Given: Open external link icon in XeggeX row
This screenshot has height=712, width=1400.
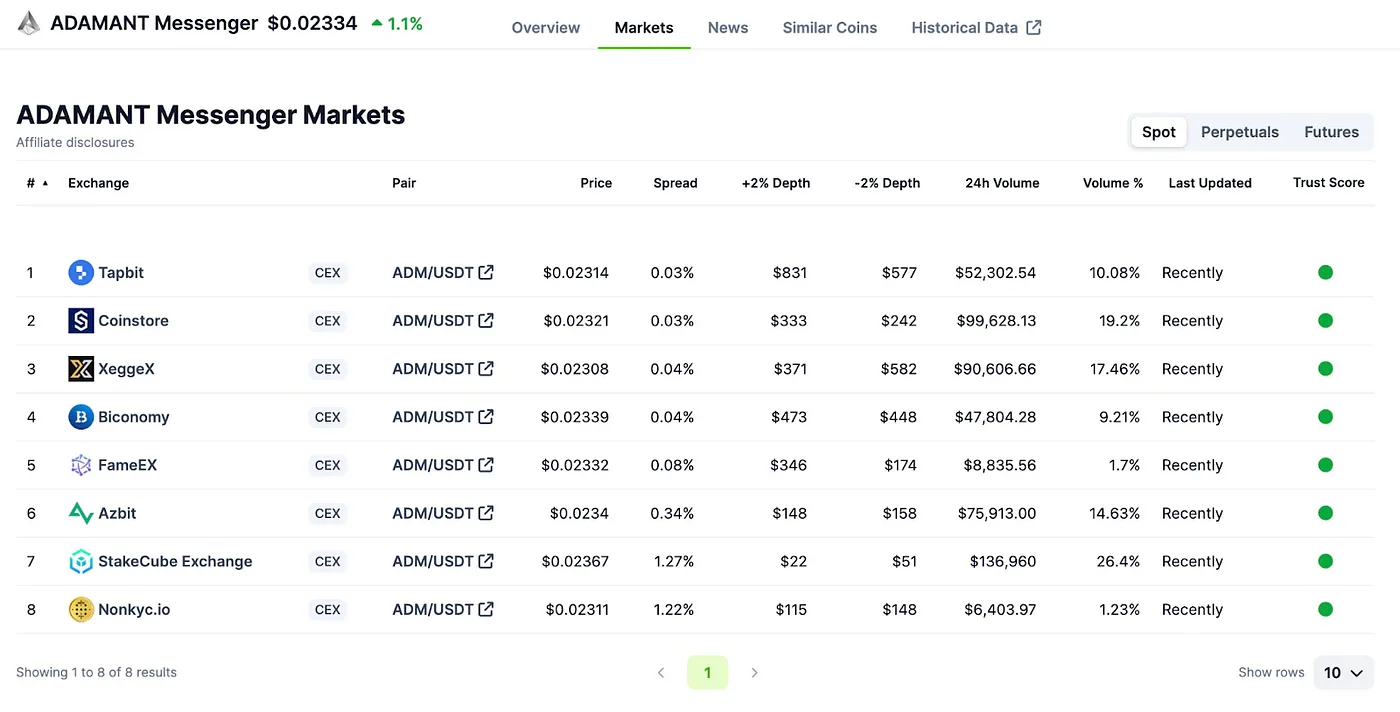Looking at the screenshot, I should point(486,368).
